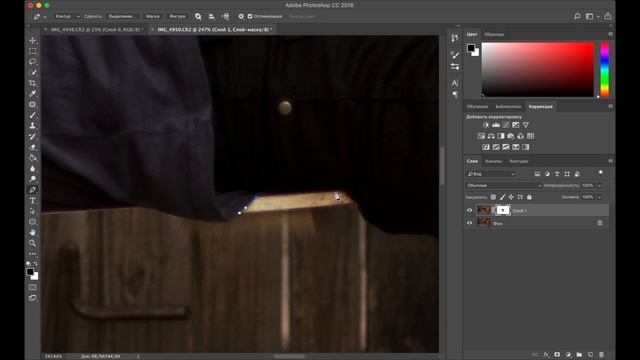The image size is (640, 360).
Task: Select the Path Selection tool
Action: [x=32, y=211]
